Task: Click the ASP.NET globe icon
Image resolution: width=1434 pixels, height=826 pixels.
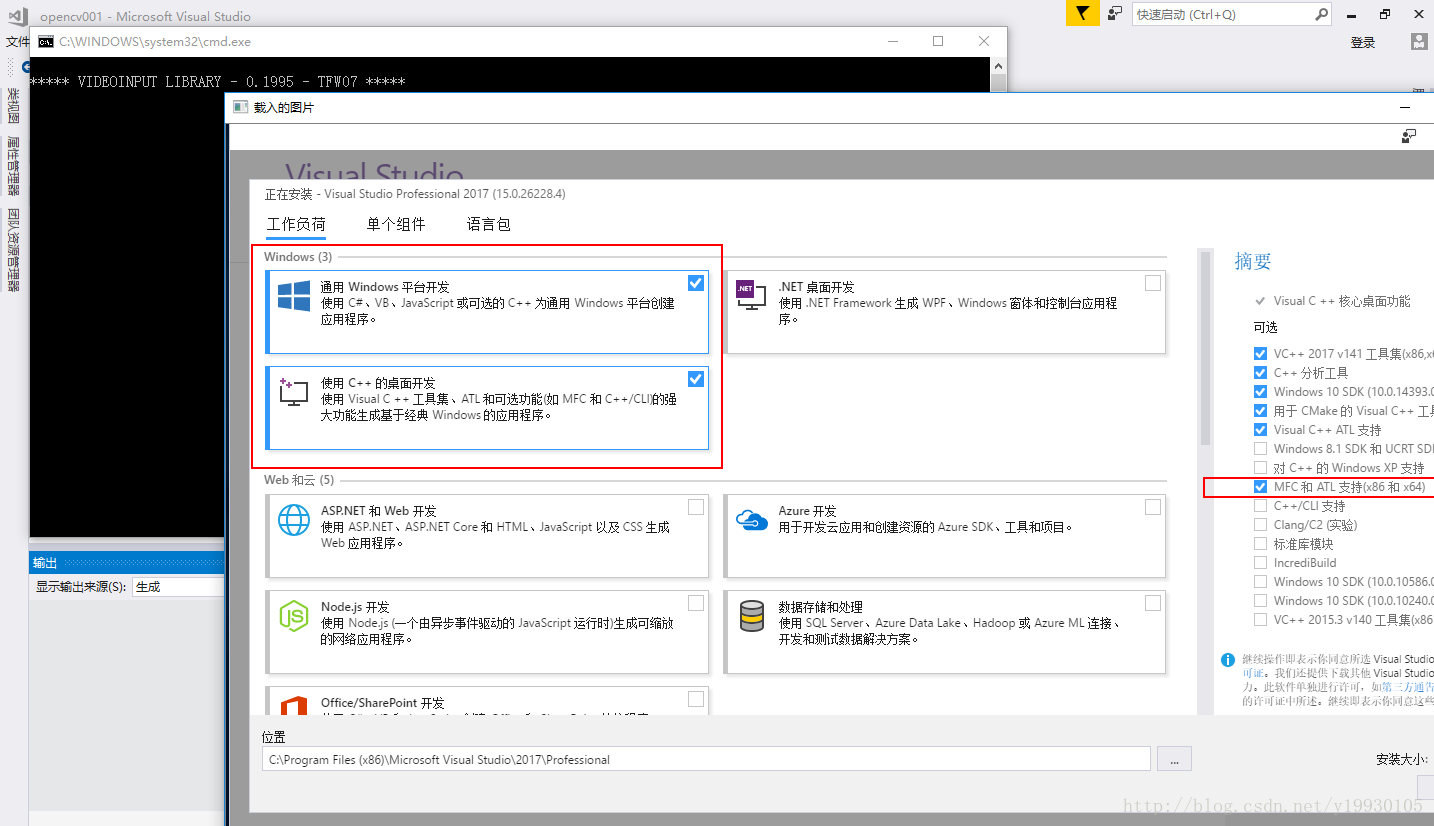Action: click(x=294, y=519)
